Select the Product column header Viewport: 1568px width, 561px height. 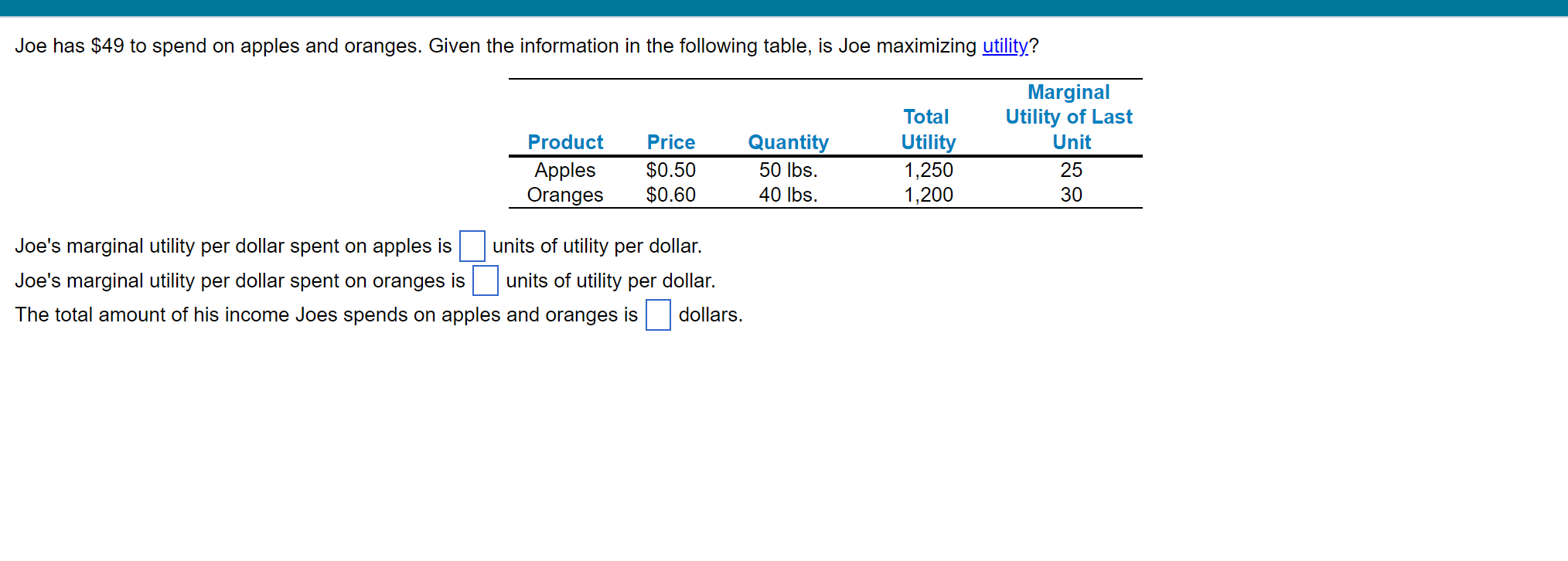coord(565,142)
